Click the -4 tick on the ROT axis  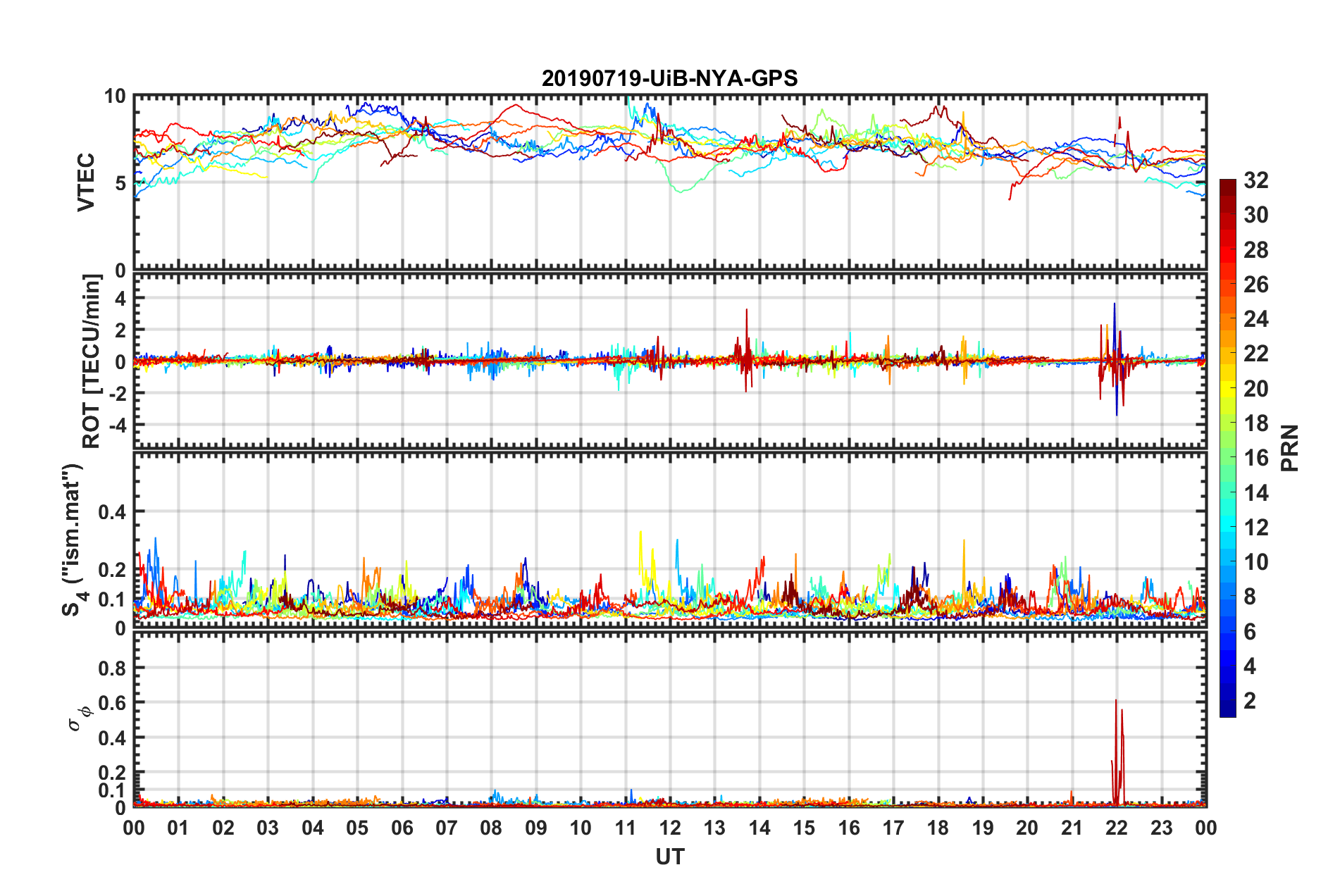116,425
